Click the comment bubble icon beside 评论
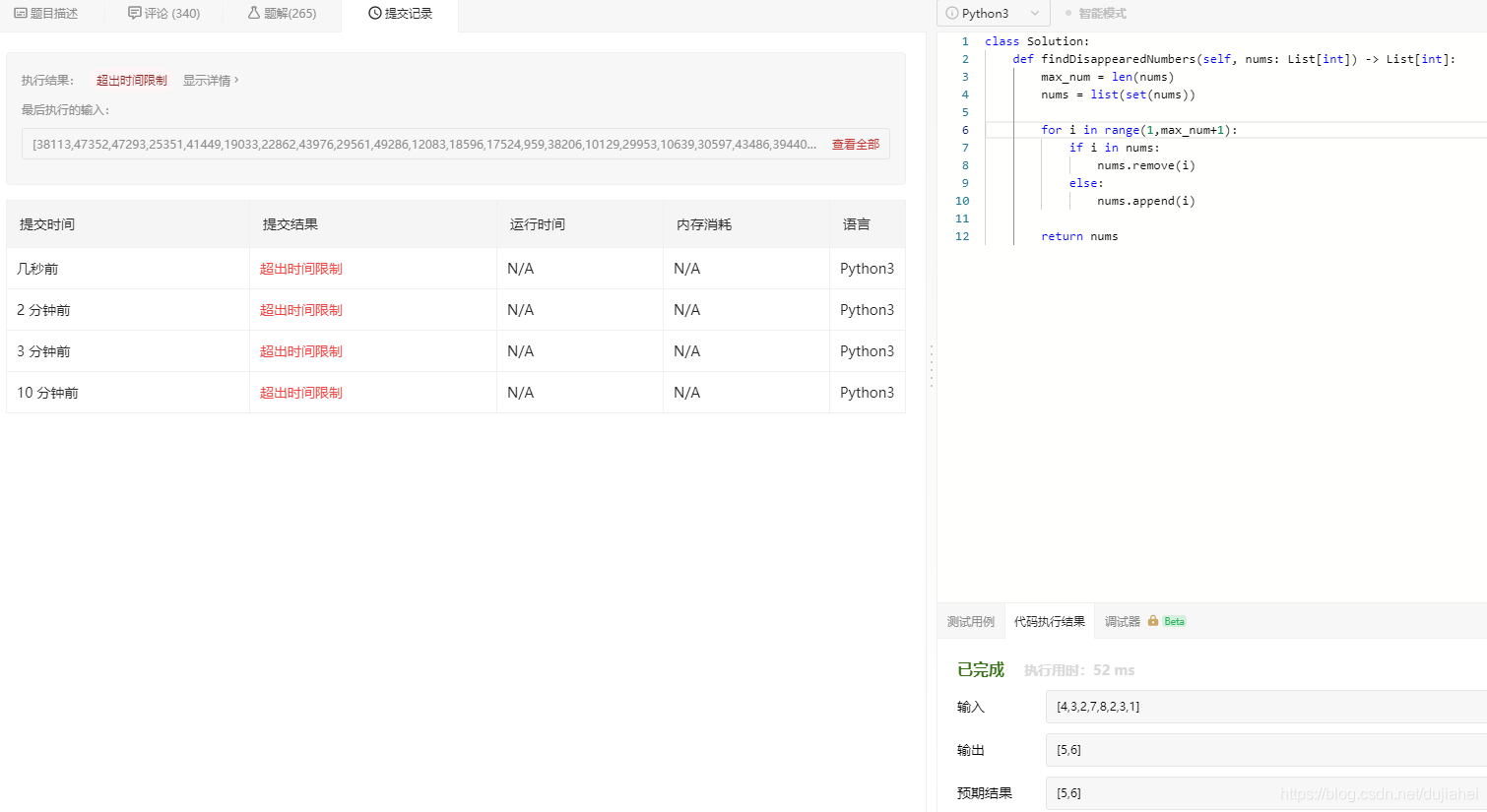The width and height of the screenshot is (1487, 812). click(135, 14)
